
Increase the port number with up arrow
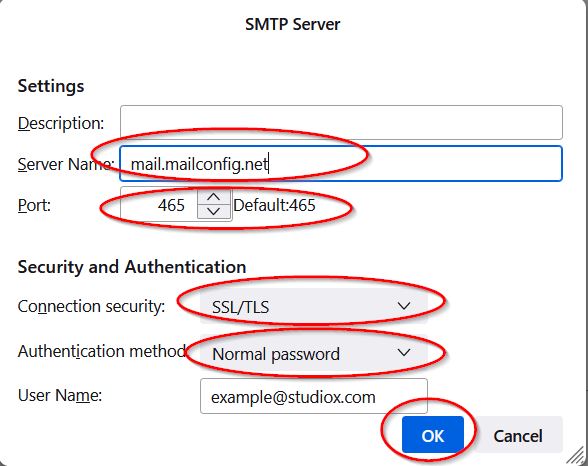click(x=213, y=197)
